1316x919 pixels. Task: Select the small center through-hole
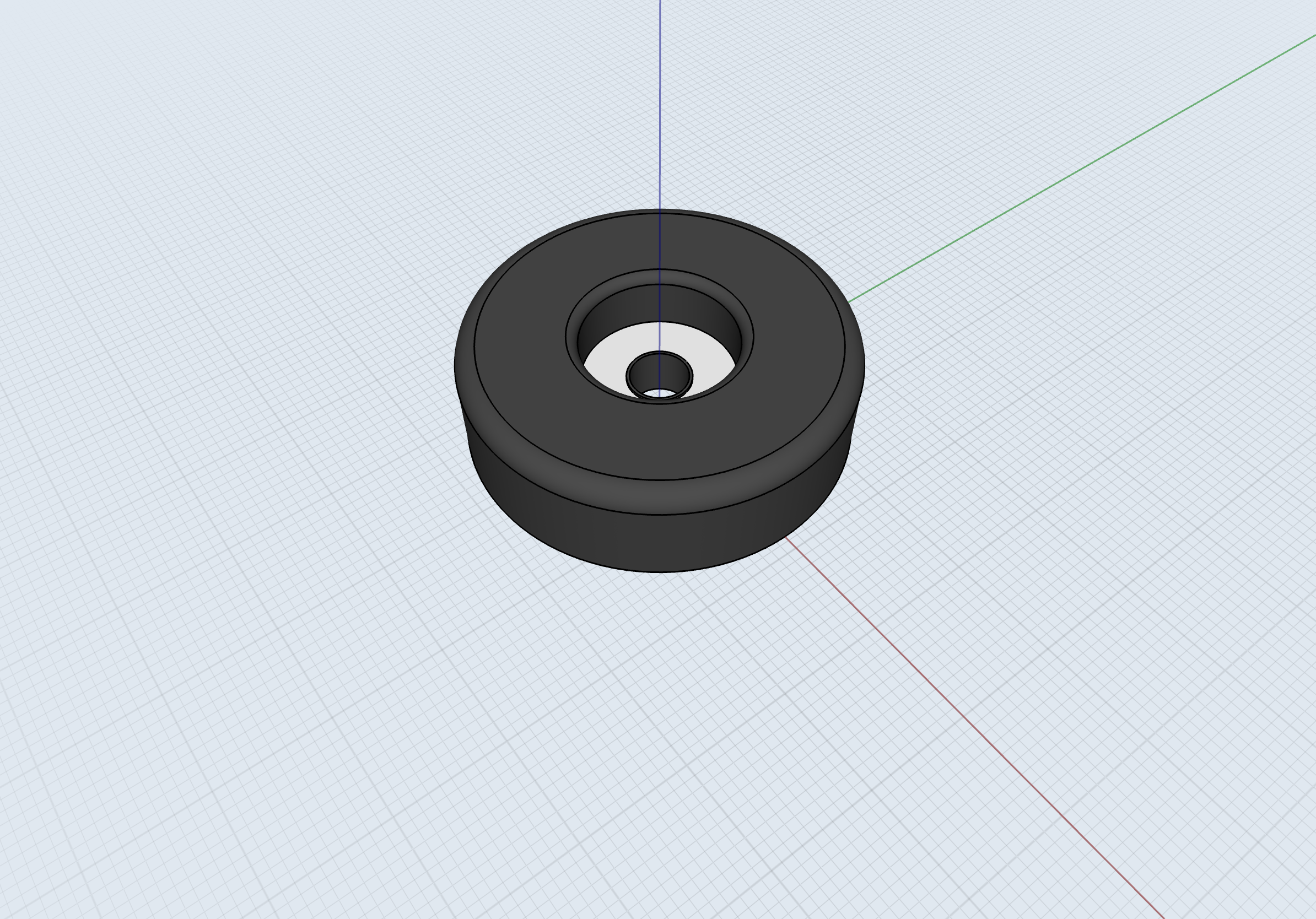(x=659, y=376)
